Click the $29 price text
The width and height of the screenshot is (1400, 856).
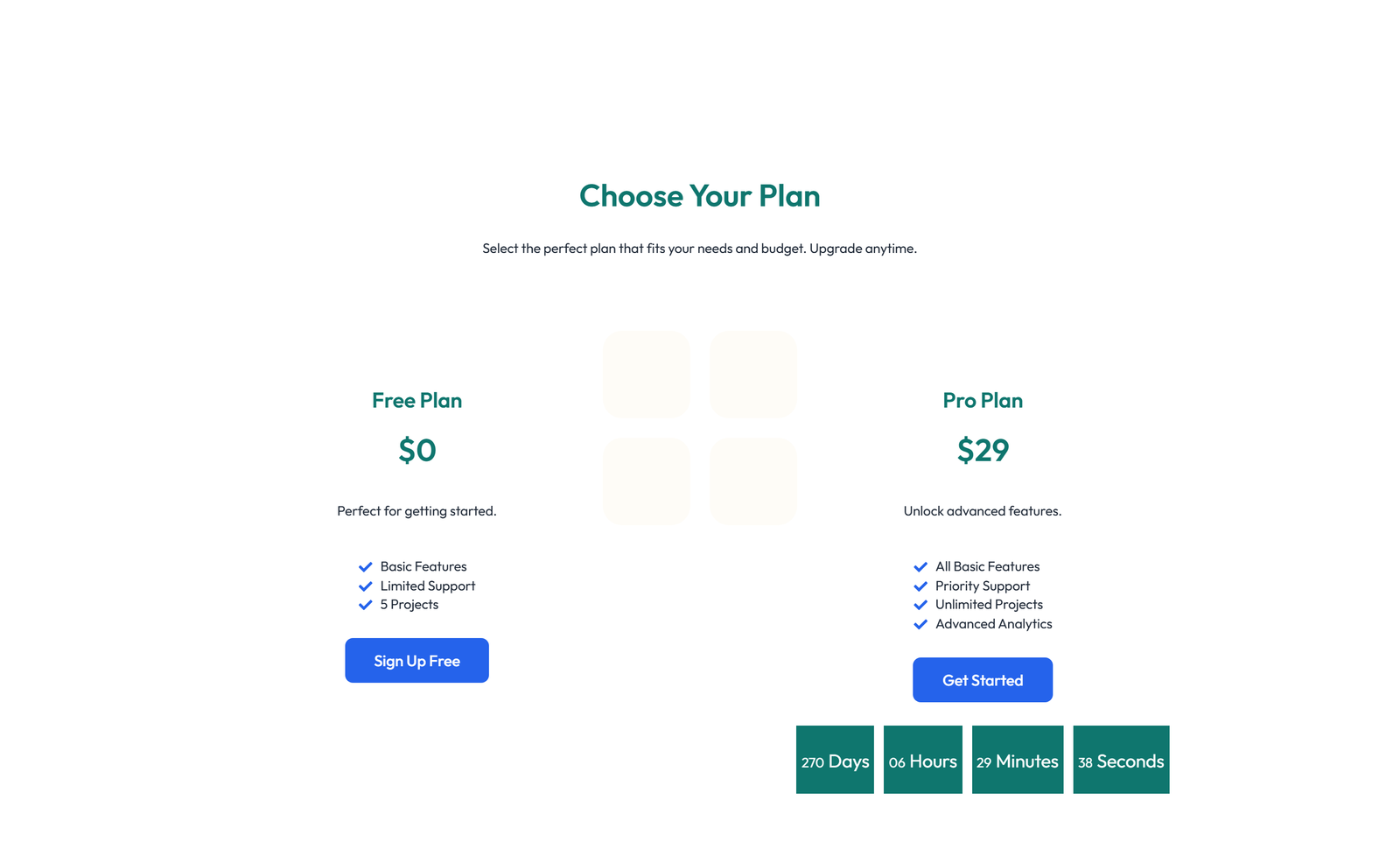[983, 451]
